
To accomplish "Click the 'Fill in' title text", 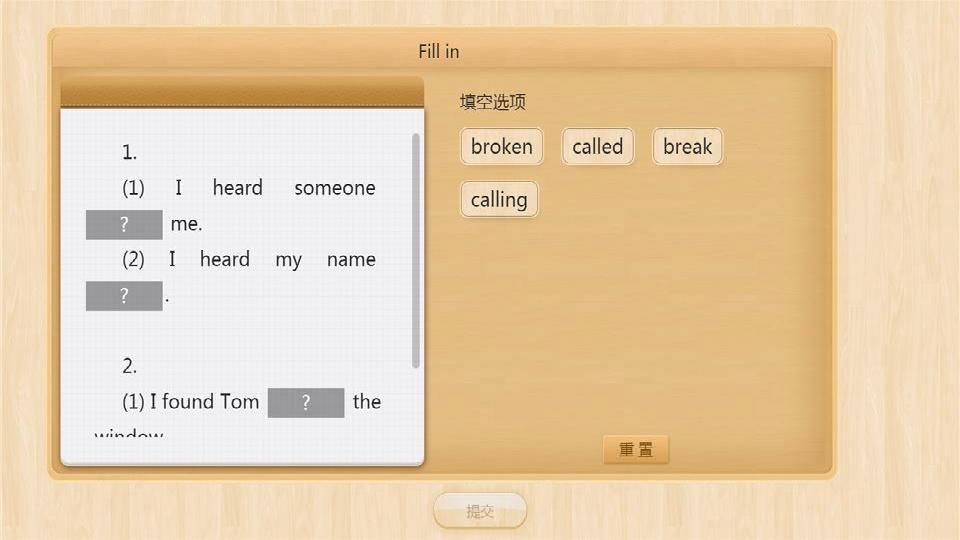I will (x=439, y=51).
